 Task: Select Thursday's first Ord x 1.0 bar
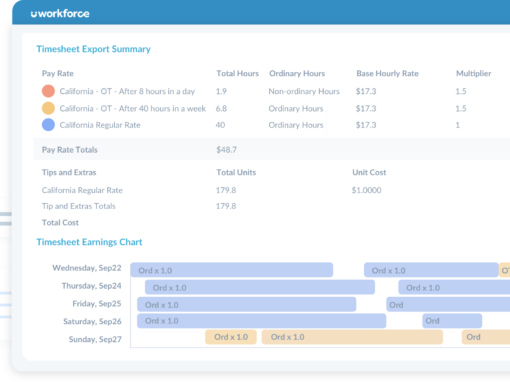(260, 287)
